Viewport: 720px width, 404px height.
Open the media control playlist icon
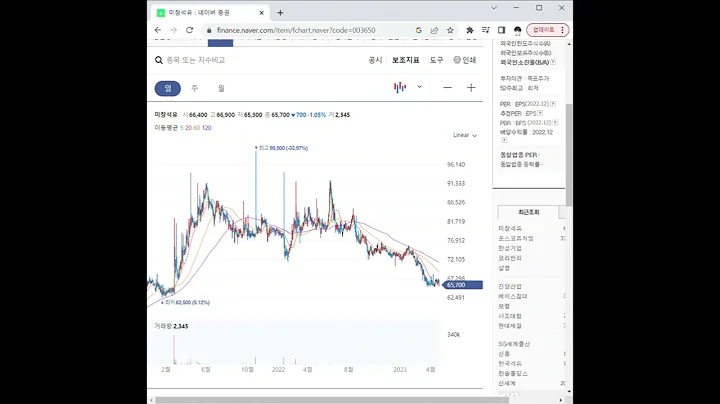tap(485, 30)
